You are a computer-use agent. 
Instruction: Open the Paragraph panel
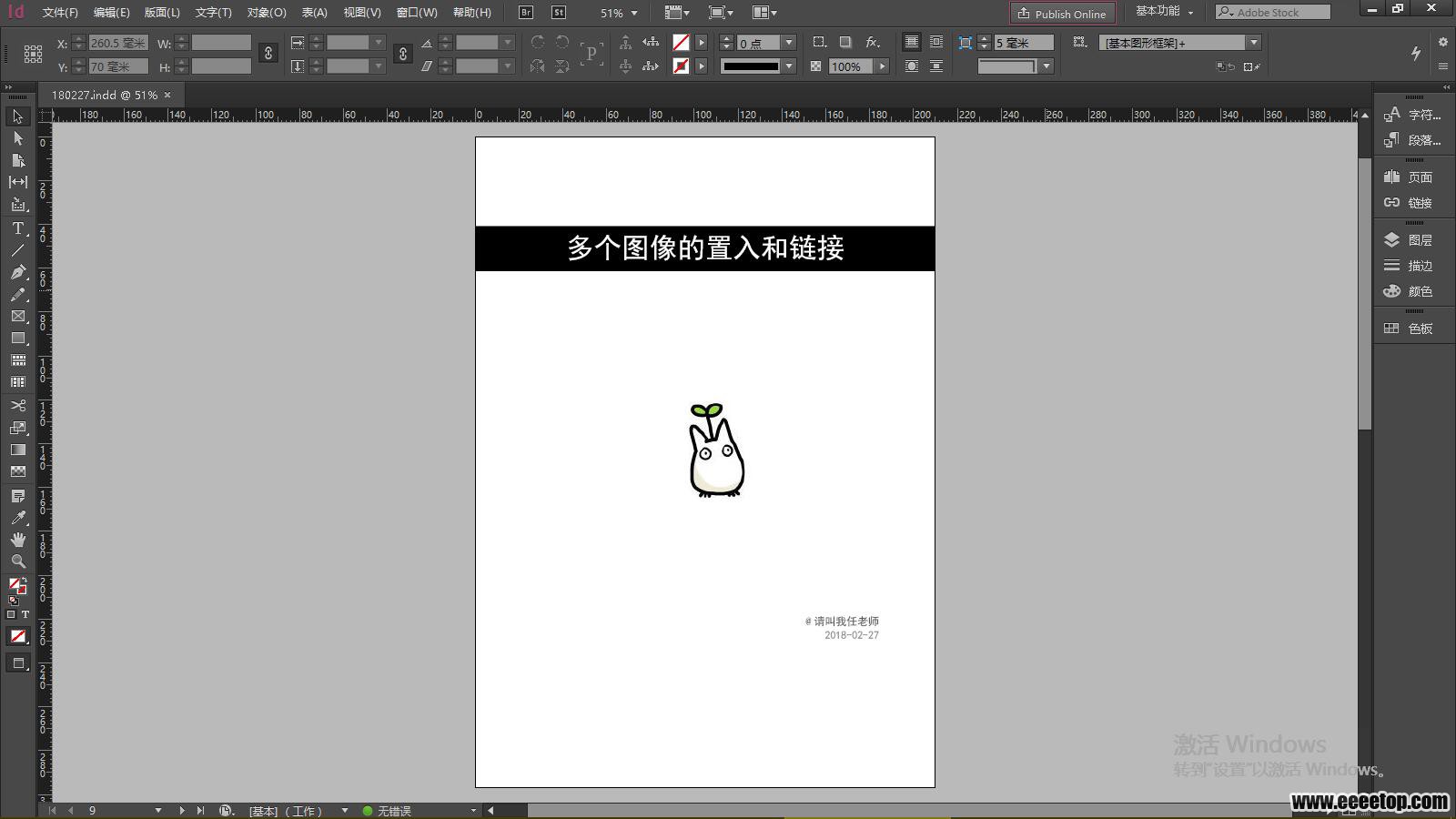[x=1413, y=140]
